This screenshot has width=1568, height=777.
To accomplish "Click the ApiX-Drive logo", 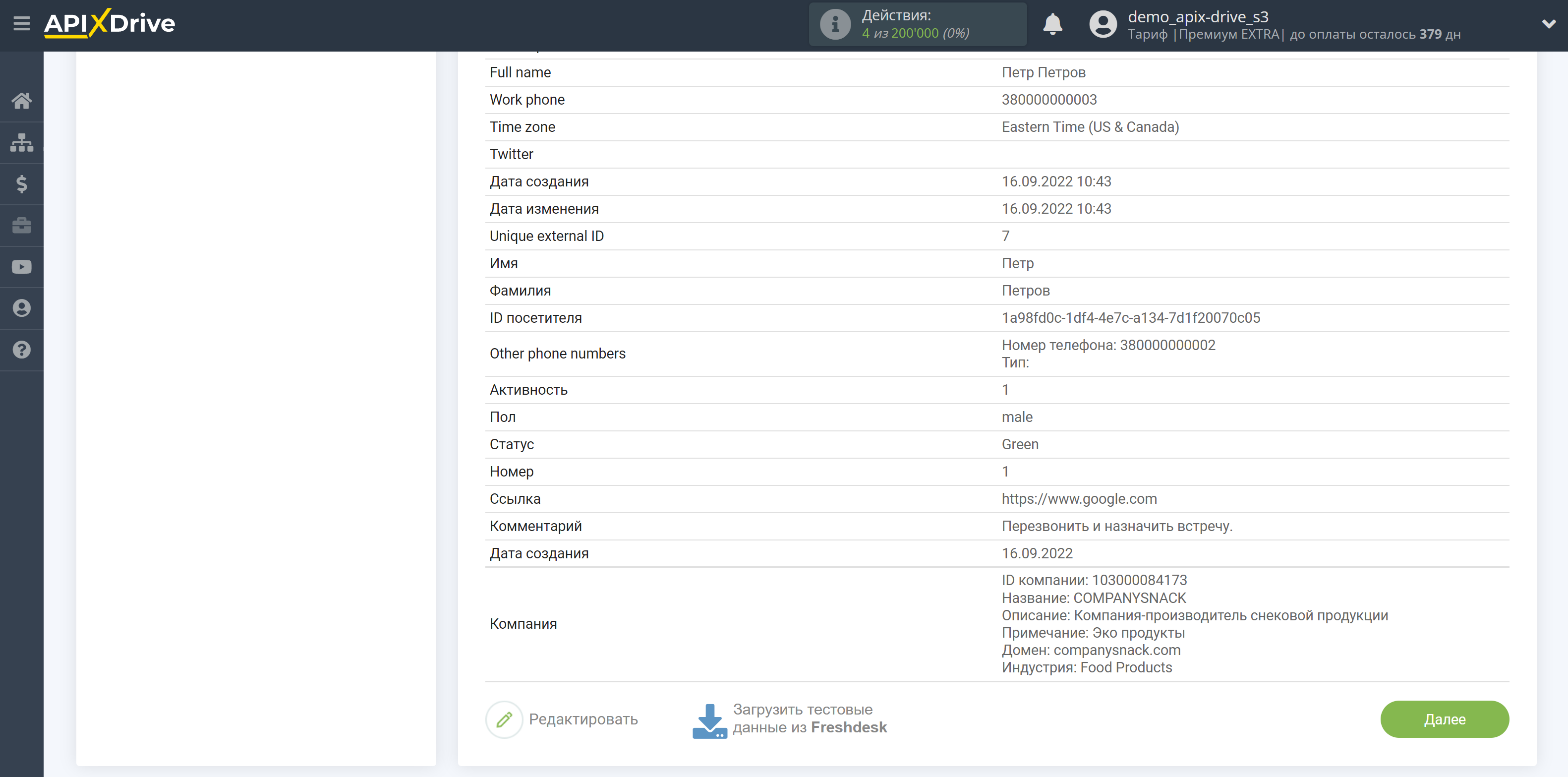I will [110, 24].
